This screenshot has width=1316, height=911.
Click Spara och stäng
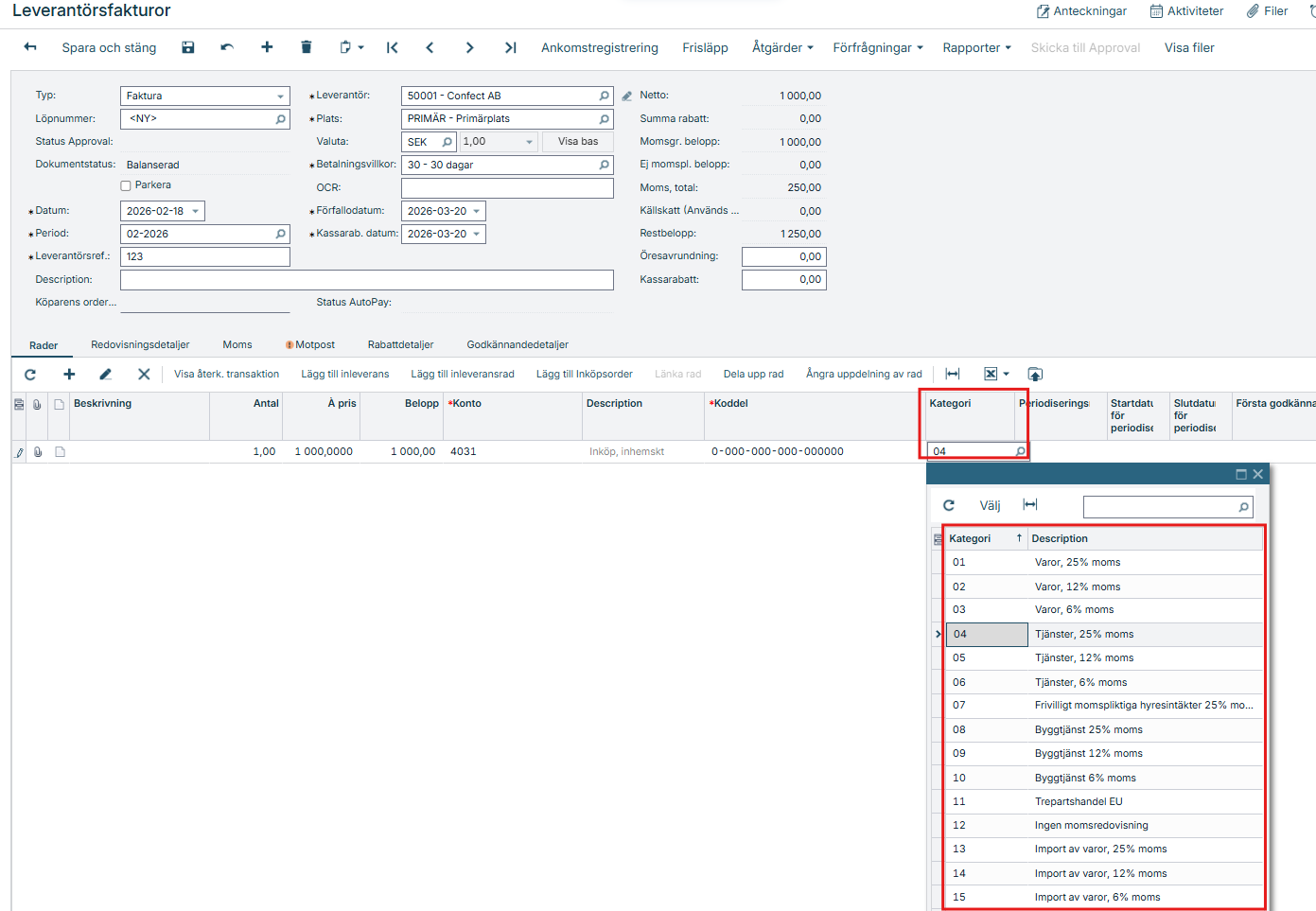109,47
